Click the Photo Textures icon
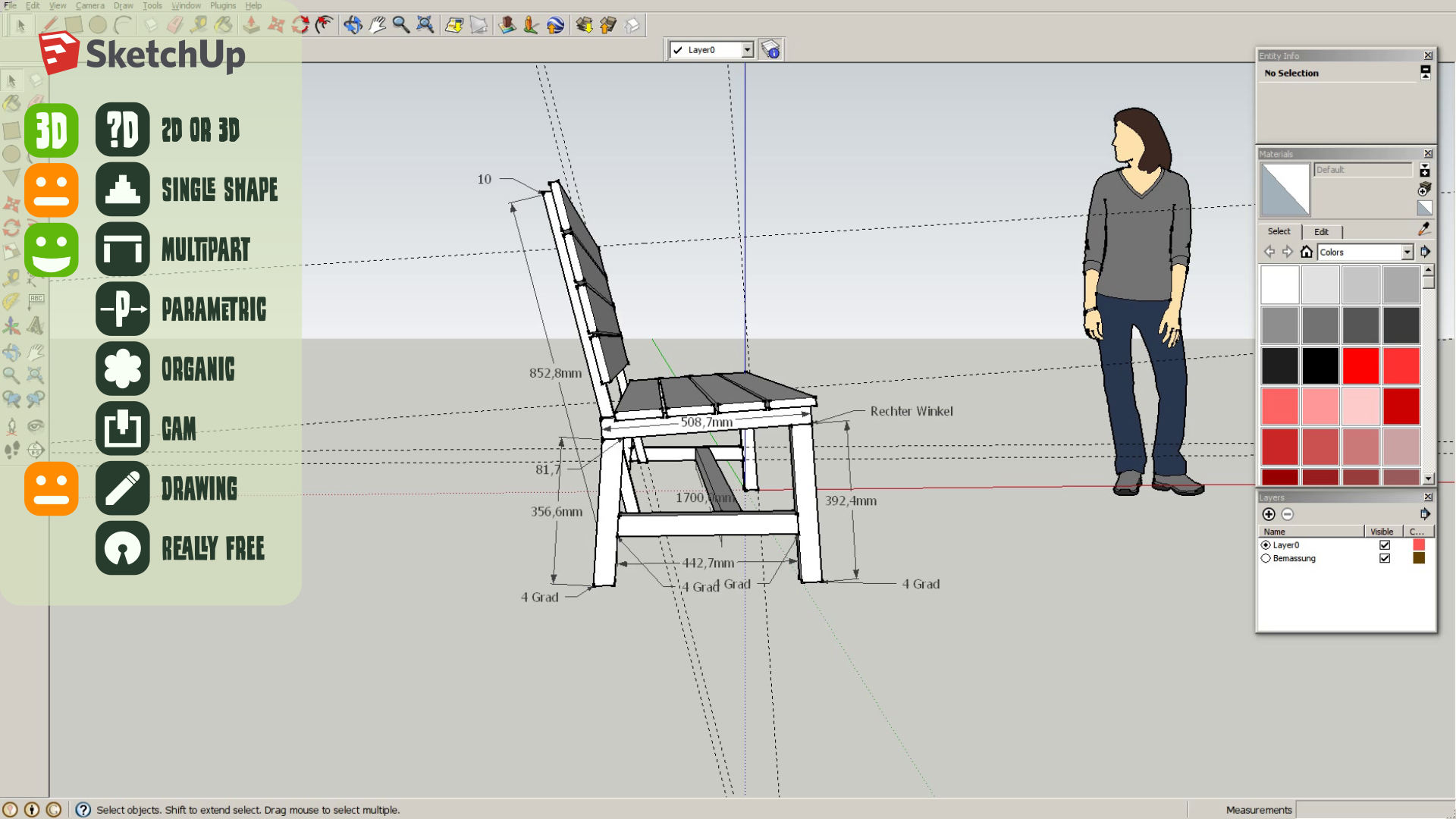This screenshot has height=819, width=1456. (x=531, y=25)
